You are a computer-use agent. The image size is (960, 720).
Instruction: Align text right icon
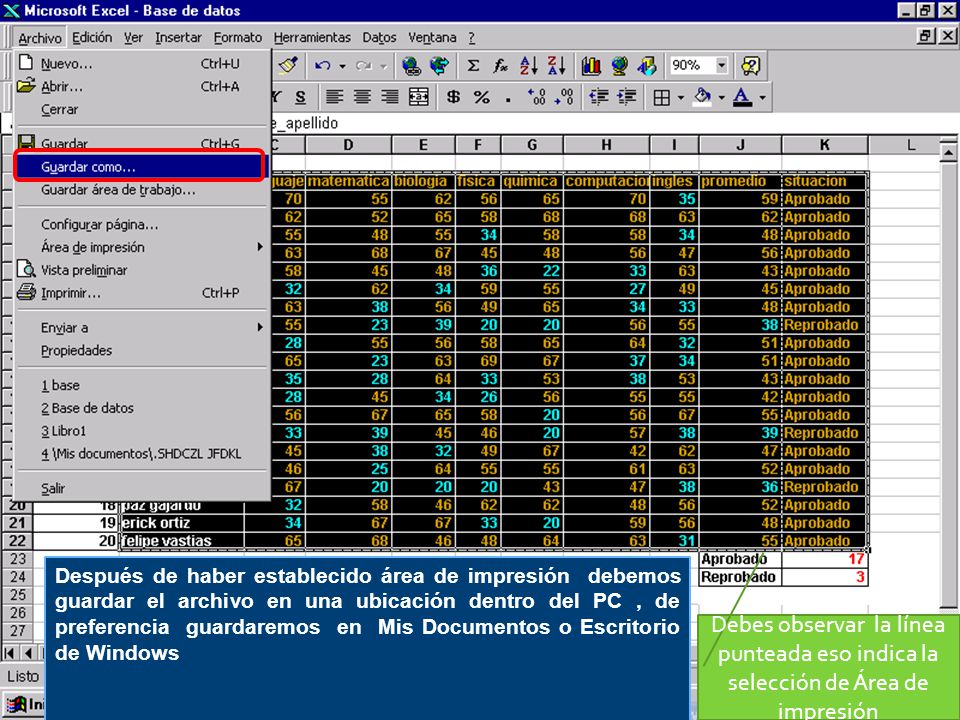[390, 97]
